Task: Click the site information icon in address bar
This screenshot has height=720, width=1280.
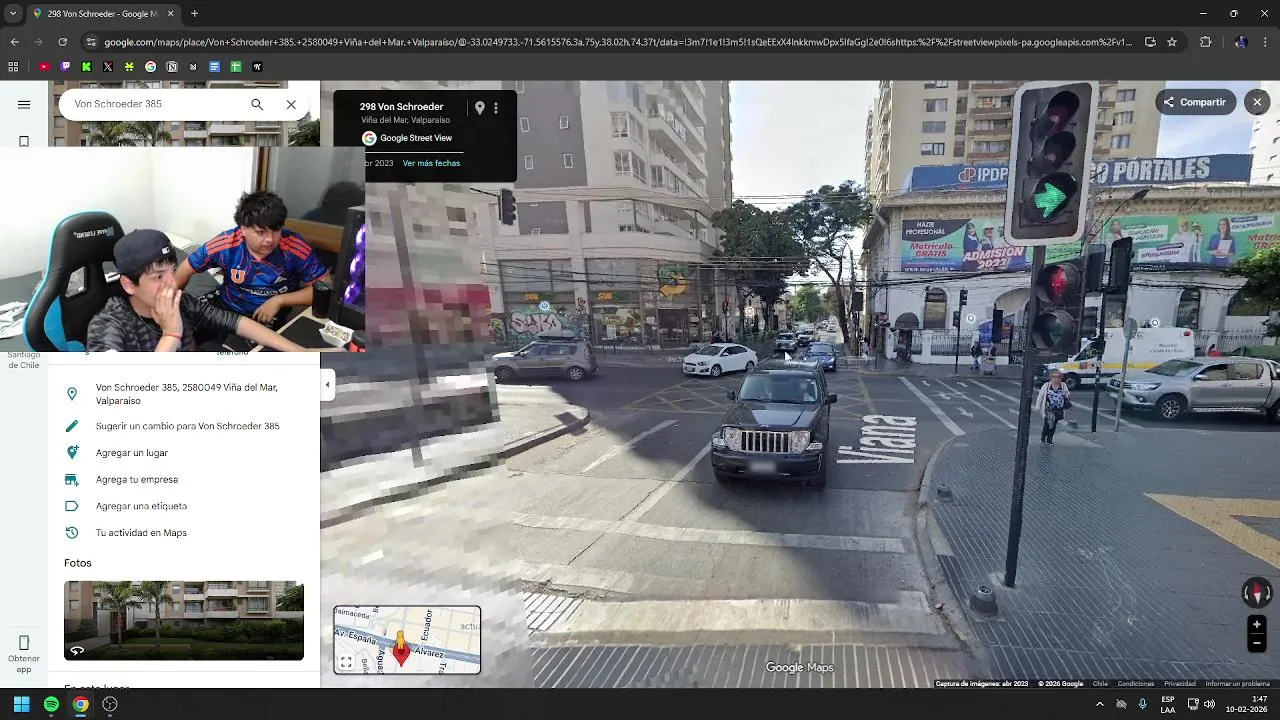Action: pyautogui.click(x=91, y=42)
